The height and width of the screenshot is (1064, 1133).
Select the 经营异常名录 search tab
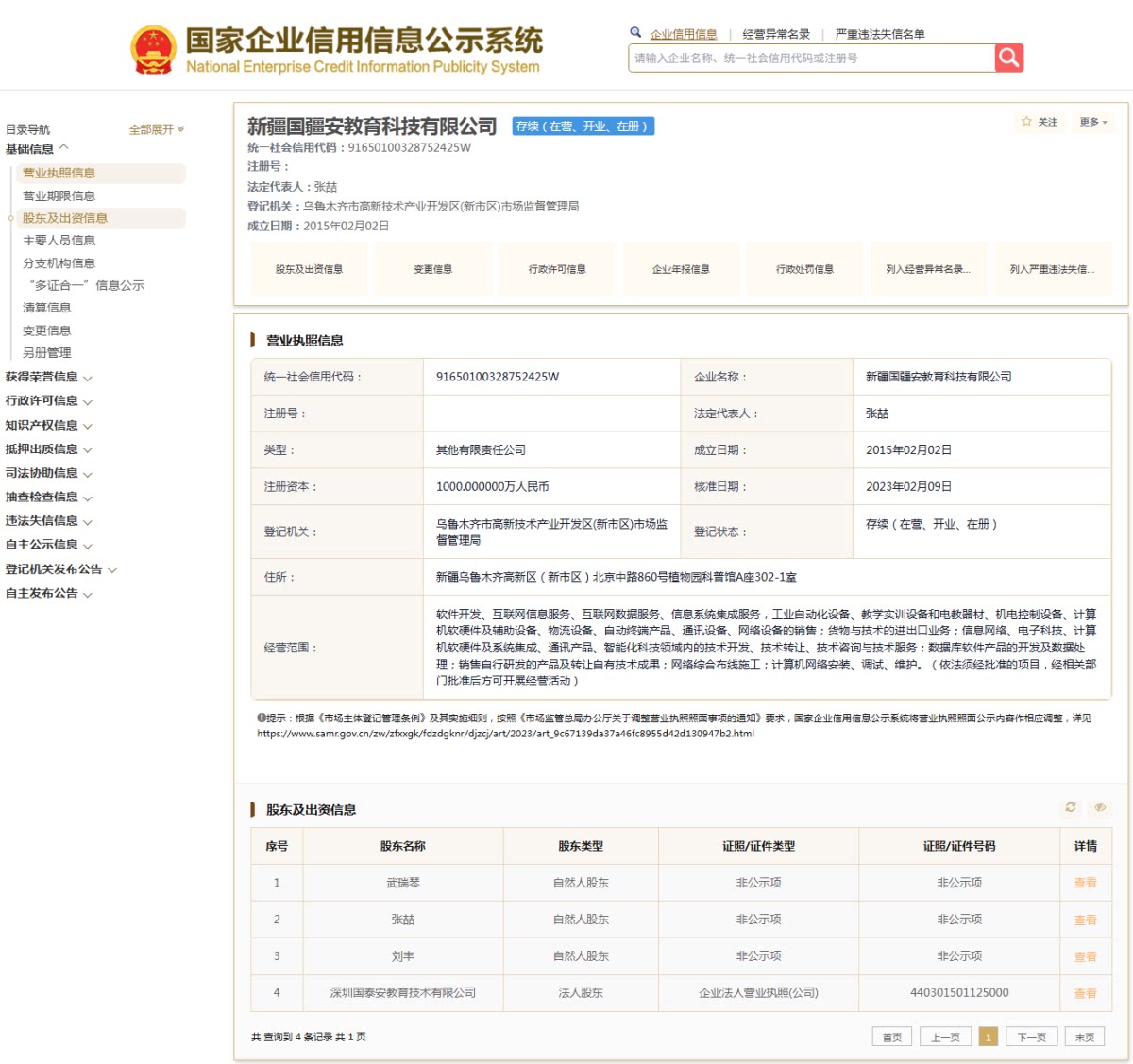(x=776, y=34)
